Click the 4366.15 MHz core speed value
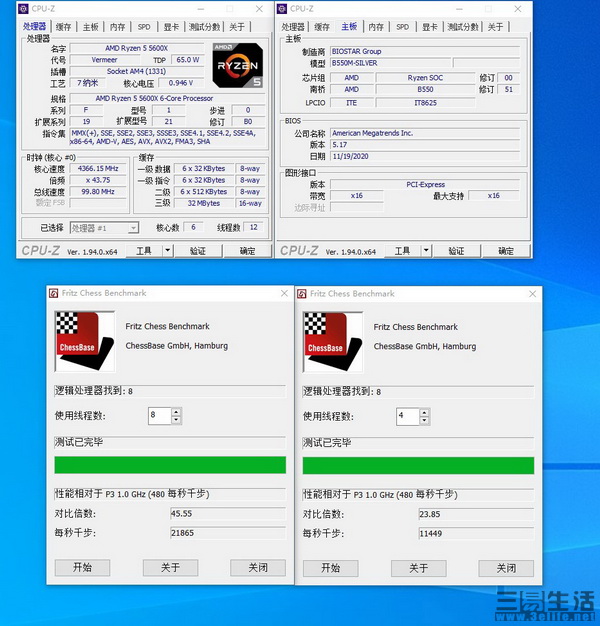The image size is (600, 626). tap(98, 168)
